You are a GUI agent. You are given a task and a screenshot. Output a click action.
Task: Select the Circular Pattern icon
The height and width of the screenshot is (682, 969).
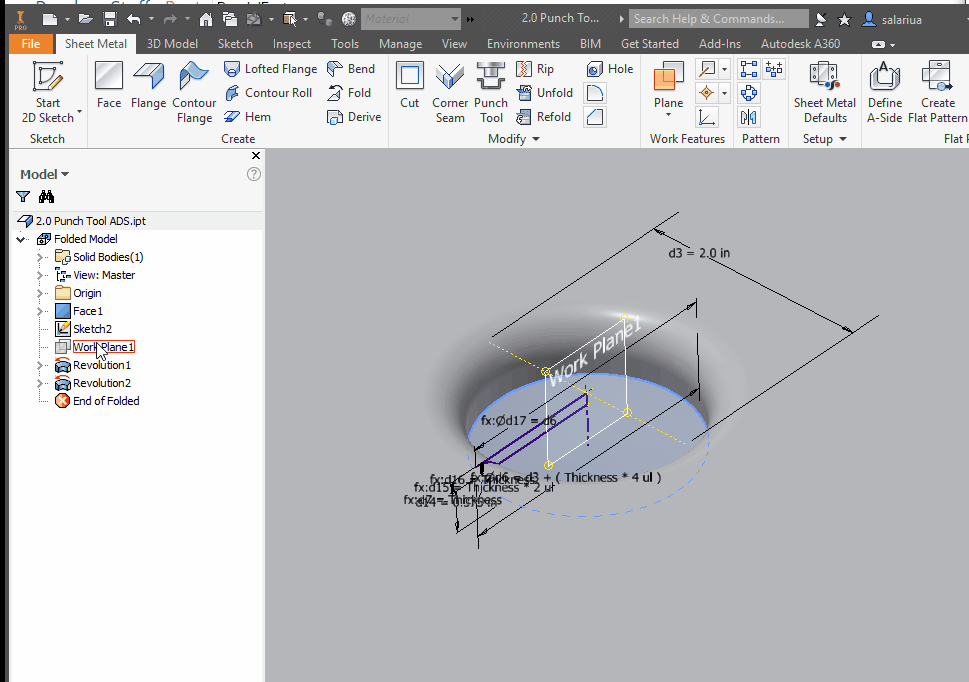[x=749, y=93]
